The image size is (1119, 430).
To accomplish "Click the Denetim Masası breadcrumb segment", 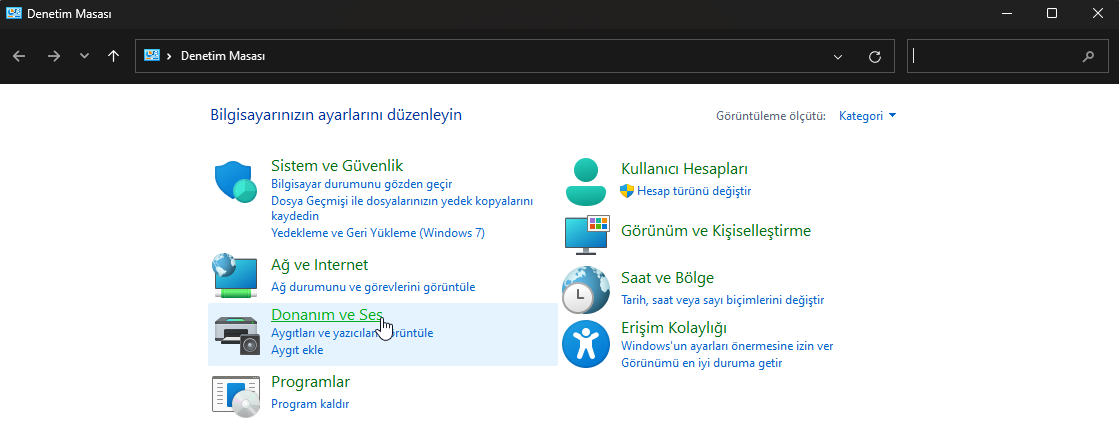I will 223,56.
